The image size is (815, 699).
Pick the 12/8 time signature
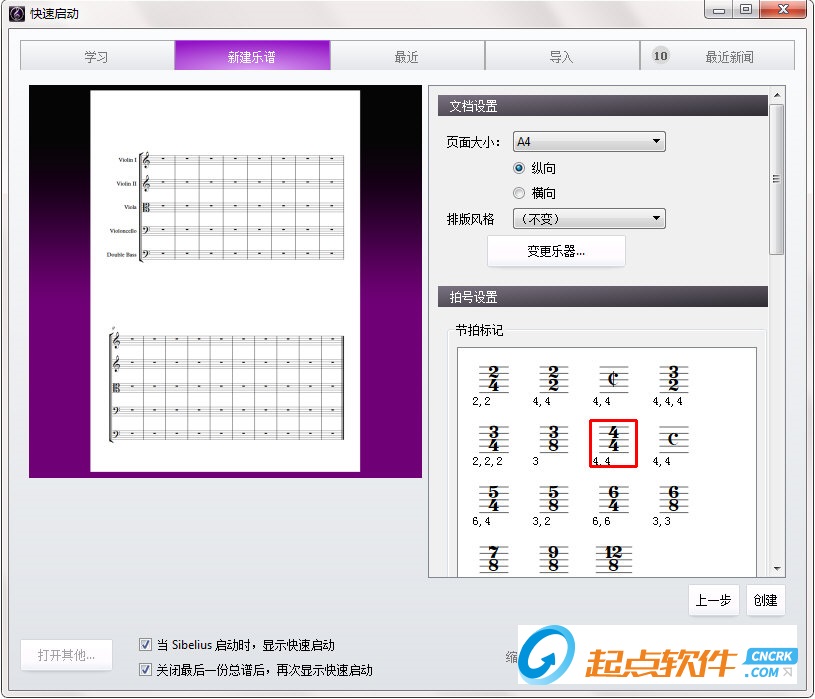[613, 559]
